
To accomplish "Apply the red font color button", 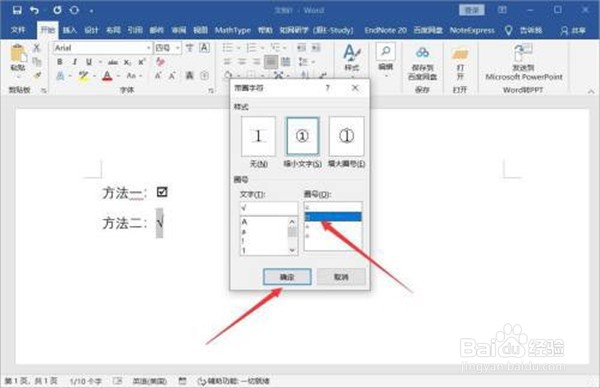I will (107, 76).
